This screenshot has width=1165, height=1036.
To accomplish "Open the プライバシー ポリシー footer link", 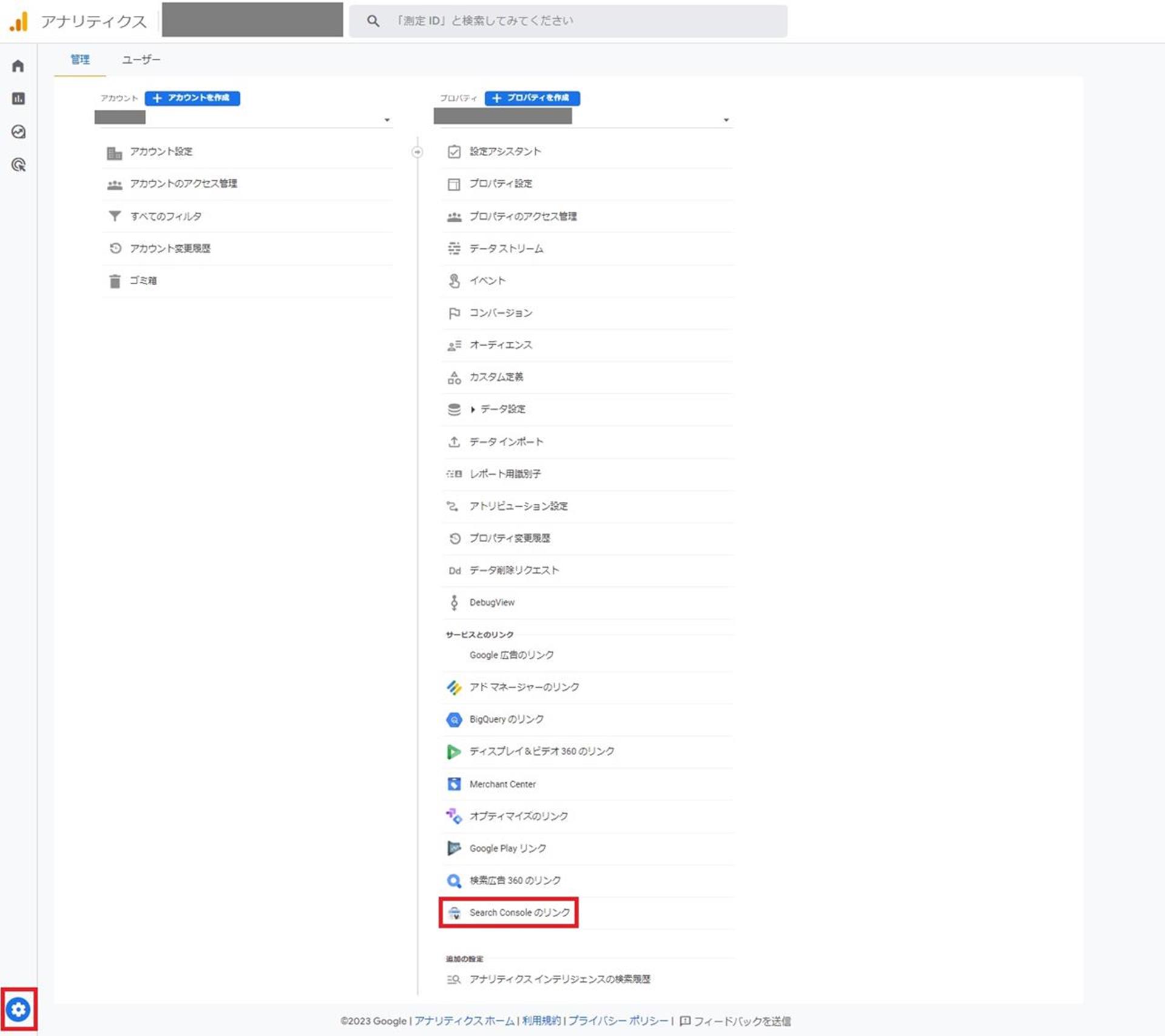I will [x=618, y=1021].
